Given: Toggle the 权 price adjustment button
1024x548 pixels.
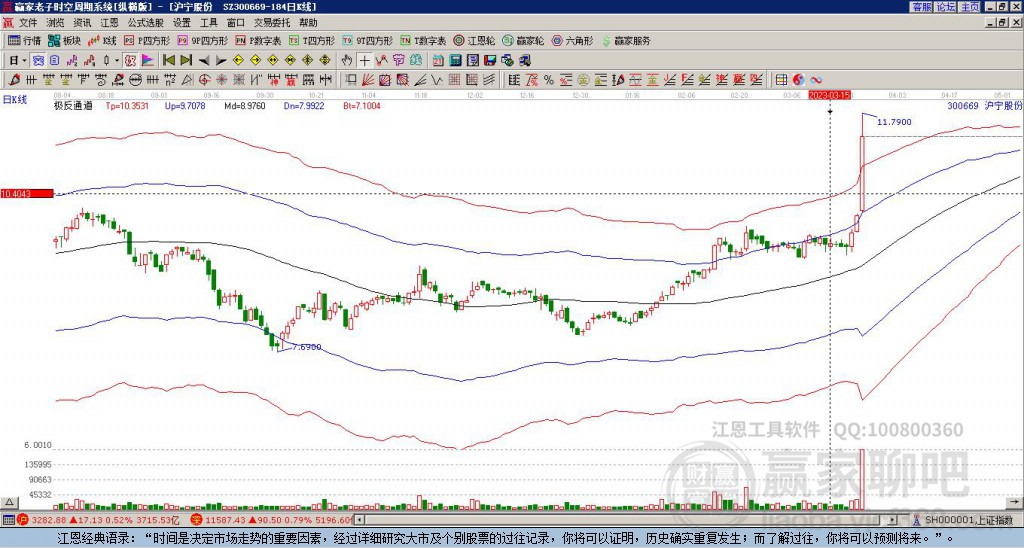Looking at the screenshot, I should click(130, 61).
